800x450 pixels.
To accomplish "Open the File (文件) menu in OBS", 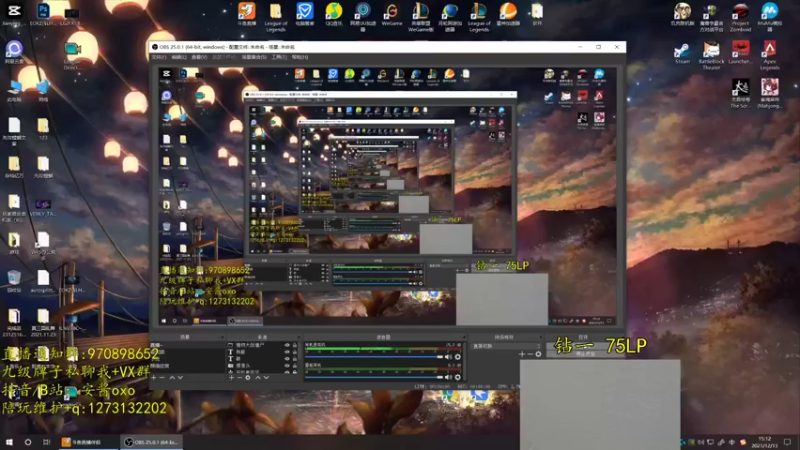I will pos(158,57).
